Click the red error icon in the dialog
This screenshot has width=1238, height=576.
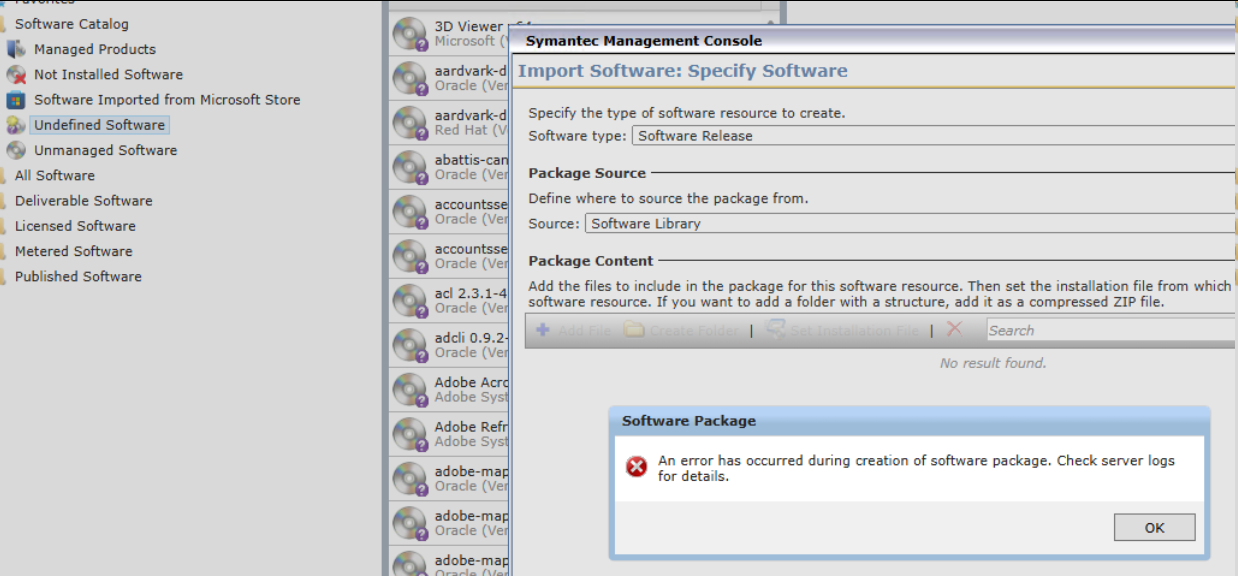636,467
